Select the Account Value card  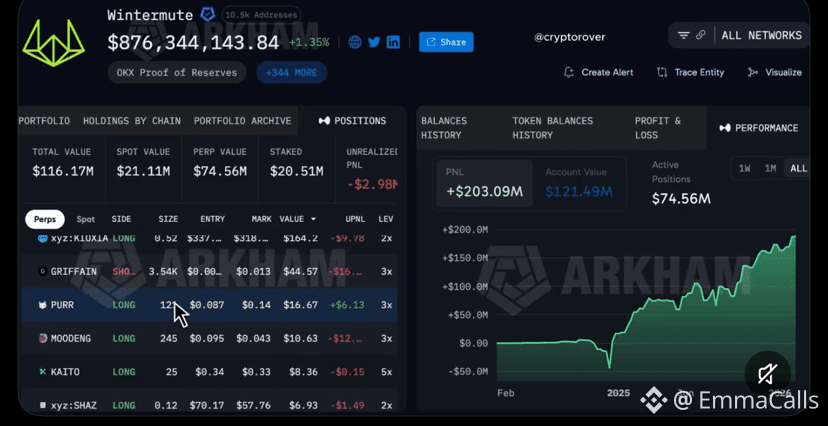[x=579, y=184]
